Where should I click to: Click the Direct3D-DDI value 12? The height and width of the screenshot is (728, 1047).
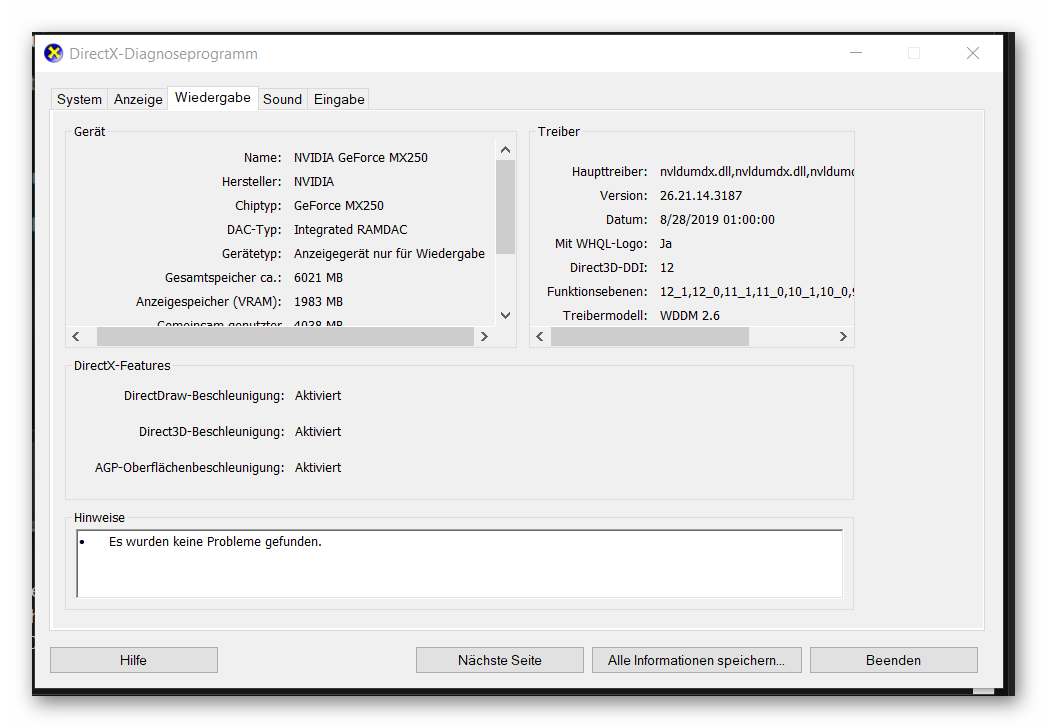[x=667, y=268]
